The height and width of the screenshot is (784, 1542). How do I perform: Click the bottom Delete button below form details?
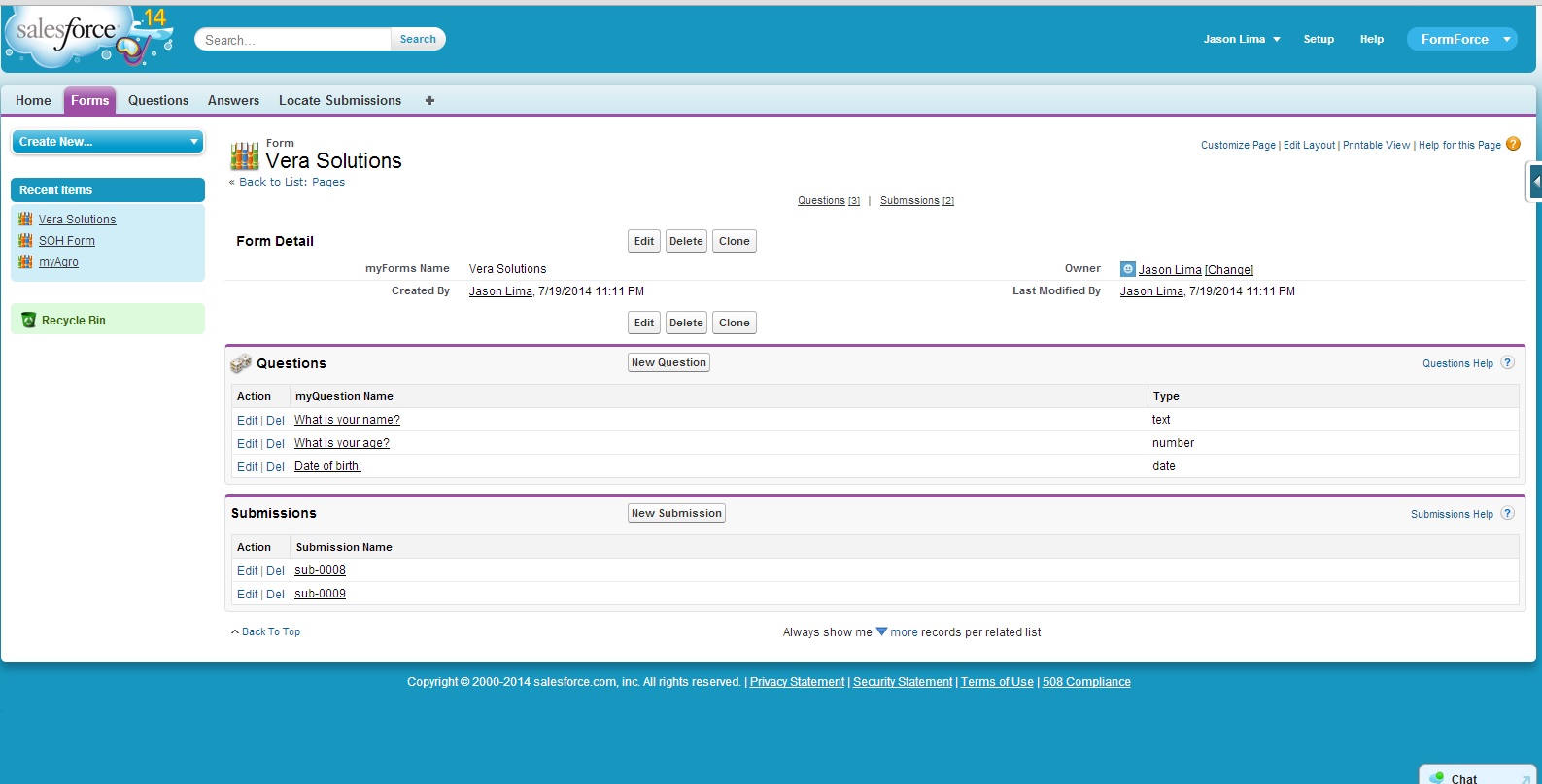686,323
